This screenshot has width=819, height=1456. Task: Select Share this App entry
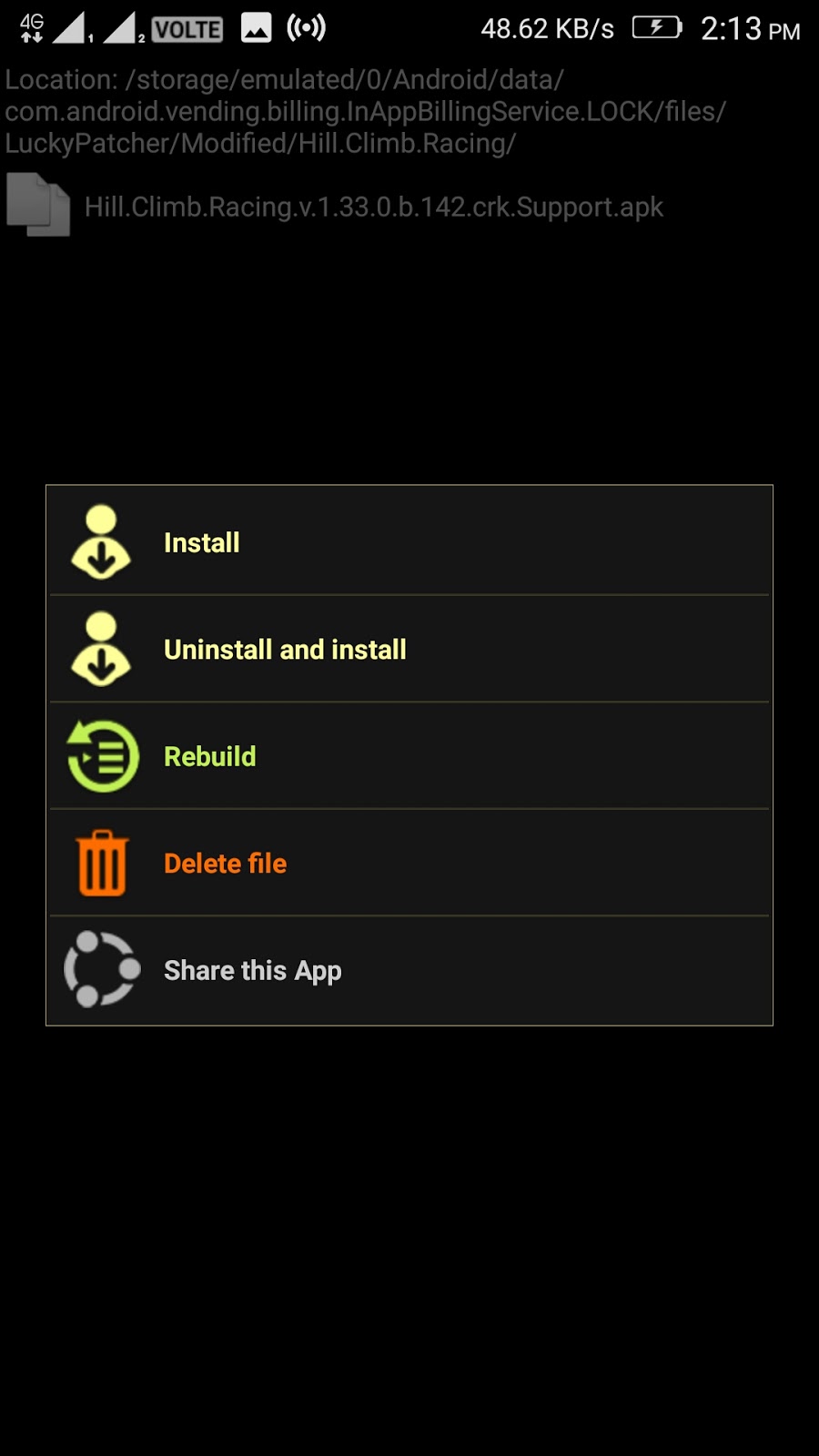pos(409,970)
